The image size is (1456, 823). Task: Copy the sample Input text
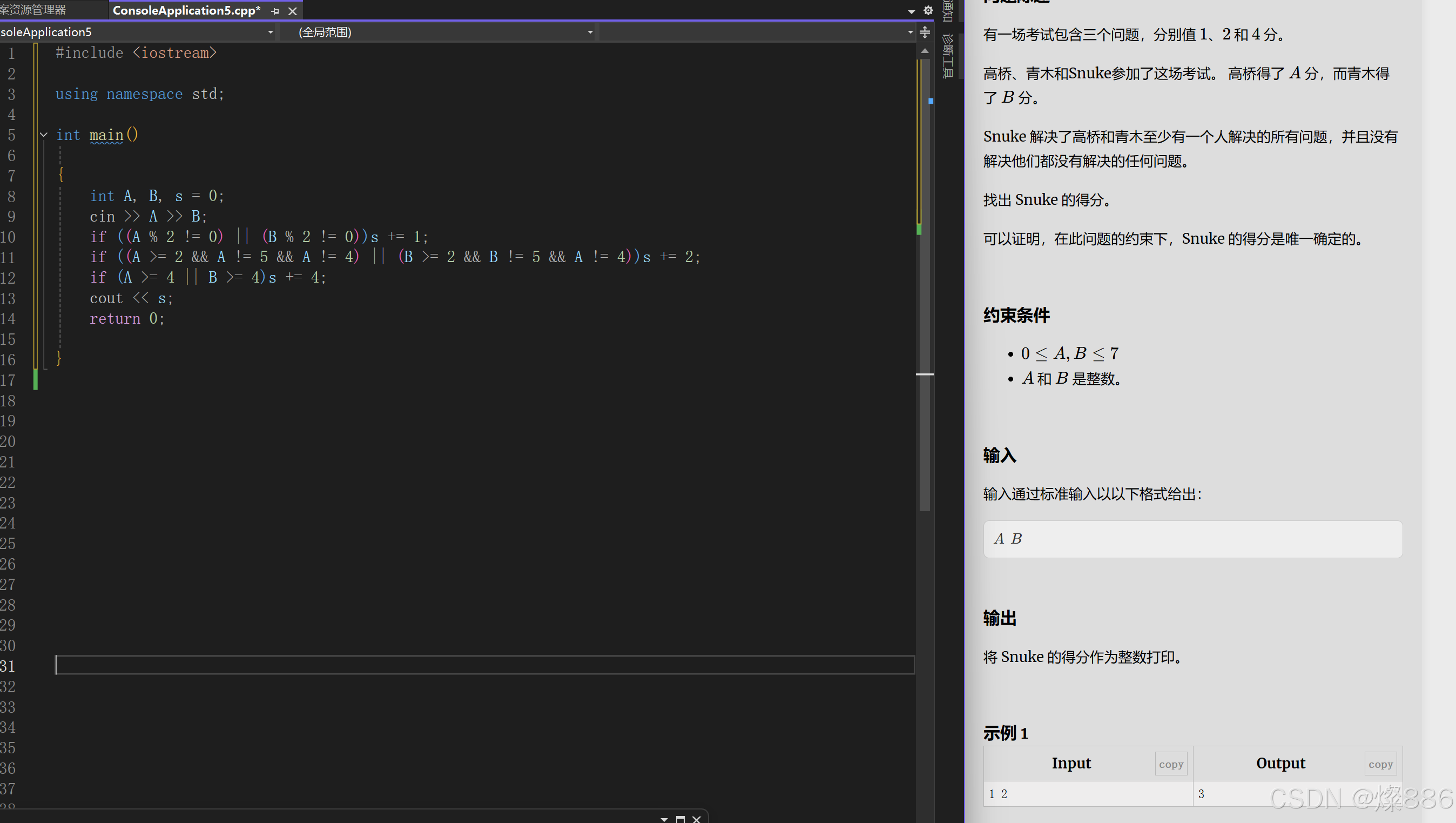pyautogui.click(x=1170, y=764)
